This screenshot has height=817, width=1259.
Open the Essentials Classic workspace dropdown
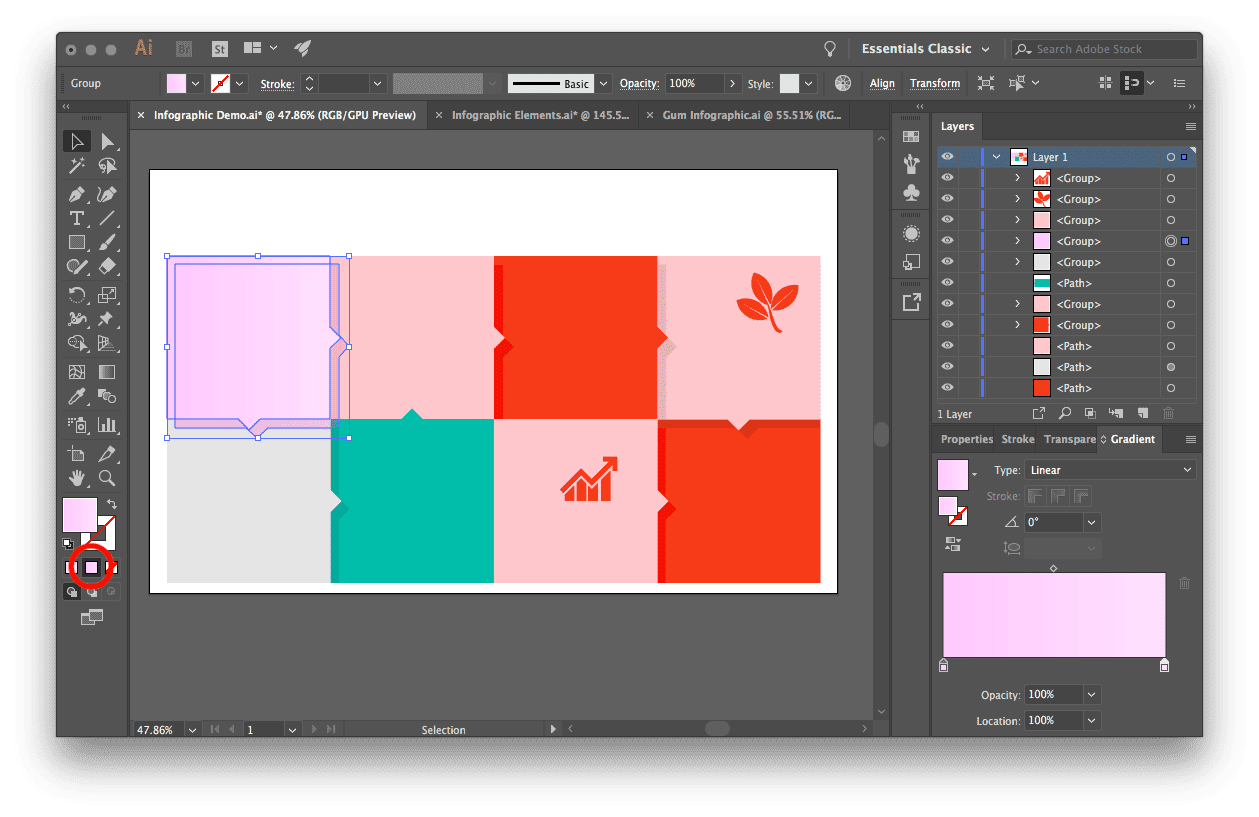coord(925,49)
